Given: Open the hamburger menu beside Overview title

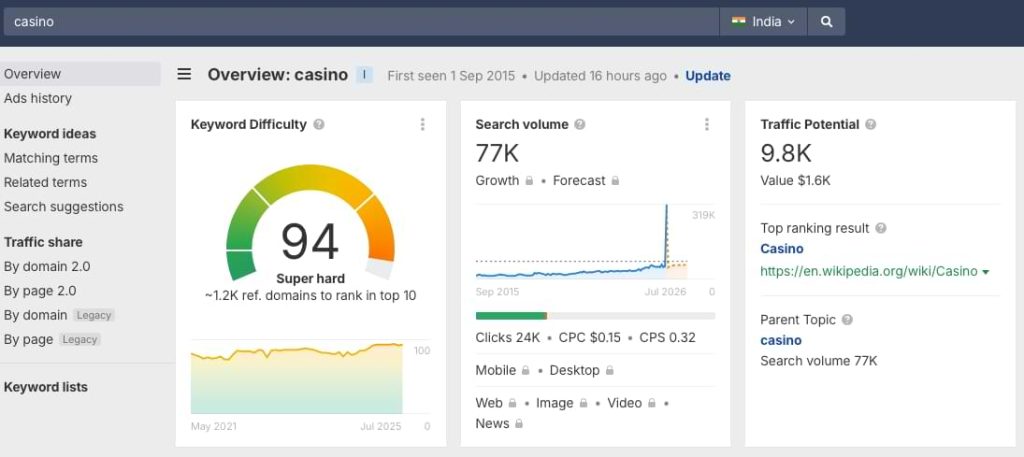Looking at the screenshot, I should click(x=184, y=74).
